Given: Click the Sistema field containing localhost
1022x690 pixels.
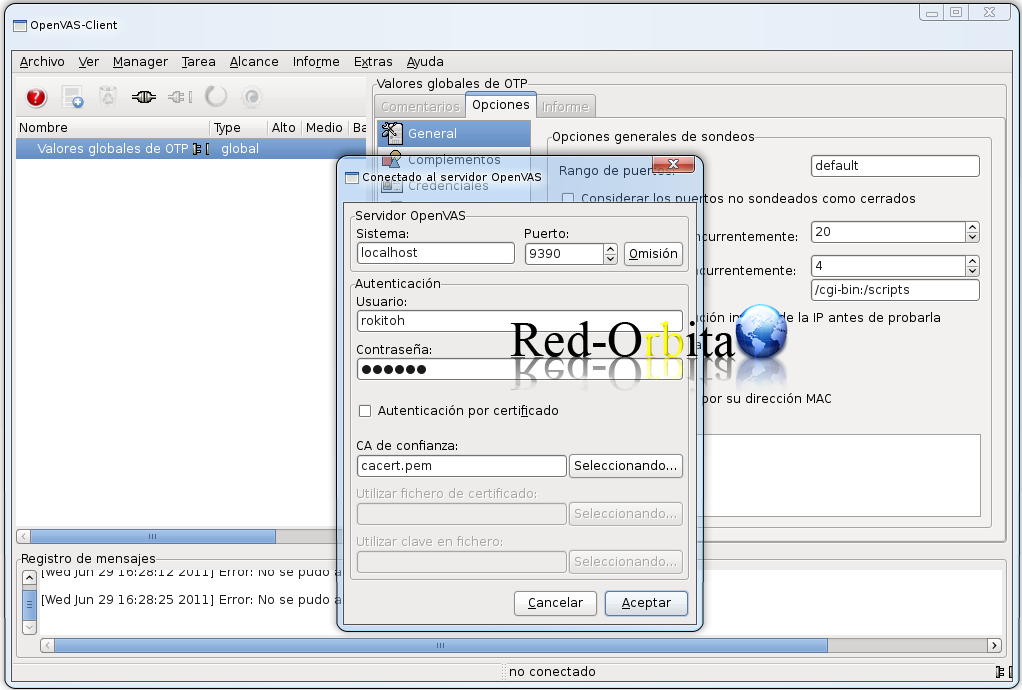Looking at the screenshot, I should (x=436, y=253).
